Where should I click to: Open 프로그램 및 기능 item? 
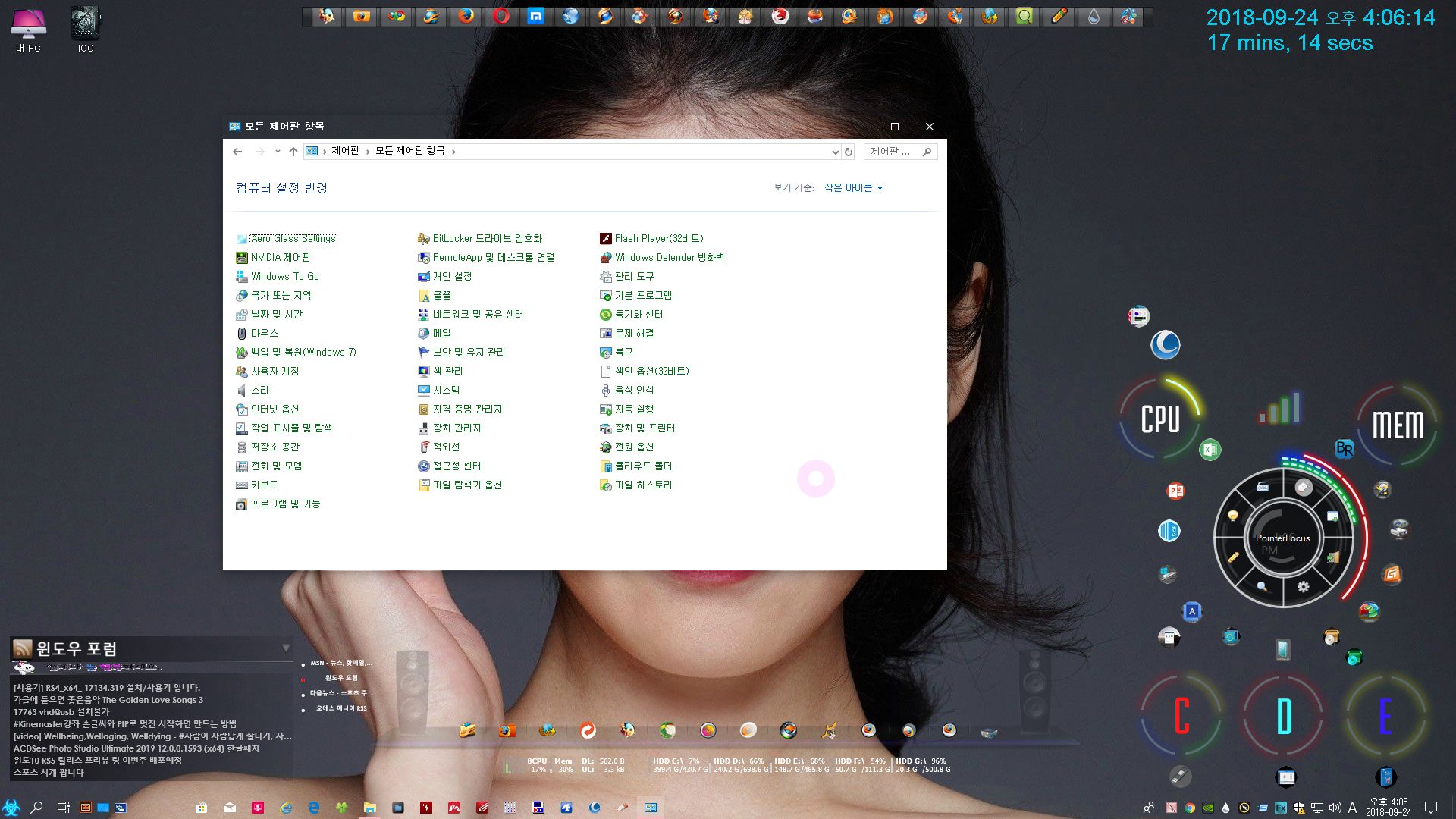[x=278, y=504]
